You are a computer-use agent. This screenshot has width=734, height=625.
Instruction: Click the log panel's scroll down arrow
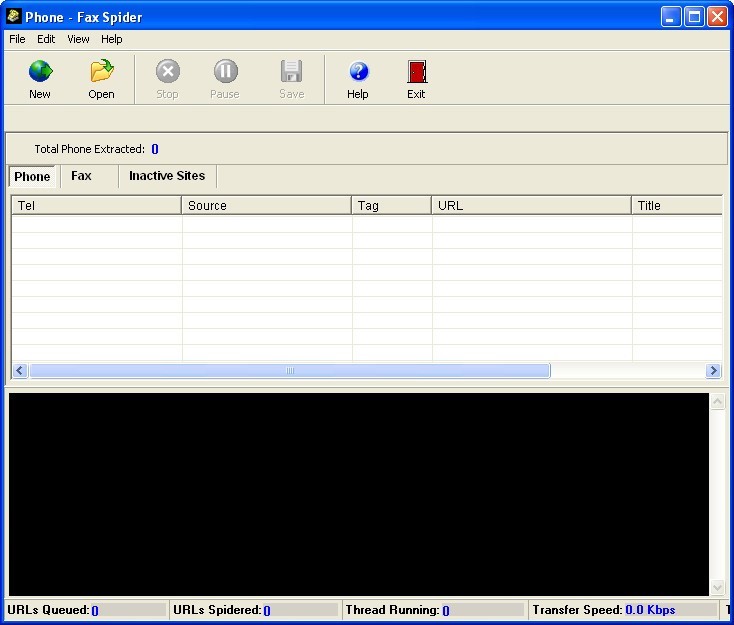tap(717, 588)
